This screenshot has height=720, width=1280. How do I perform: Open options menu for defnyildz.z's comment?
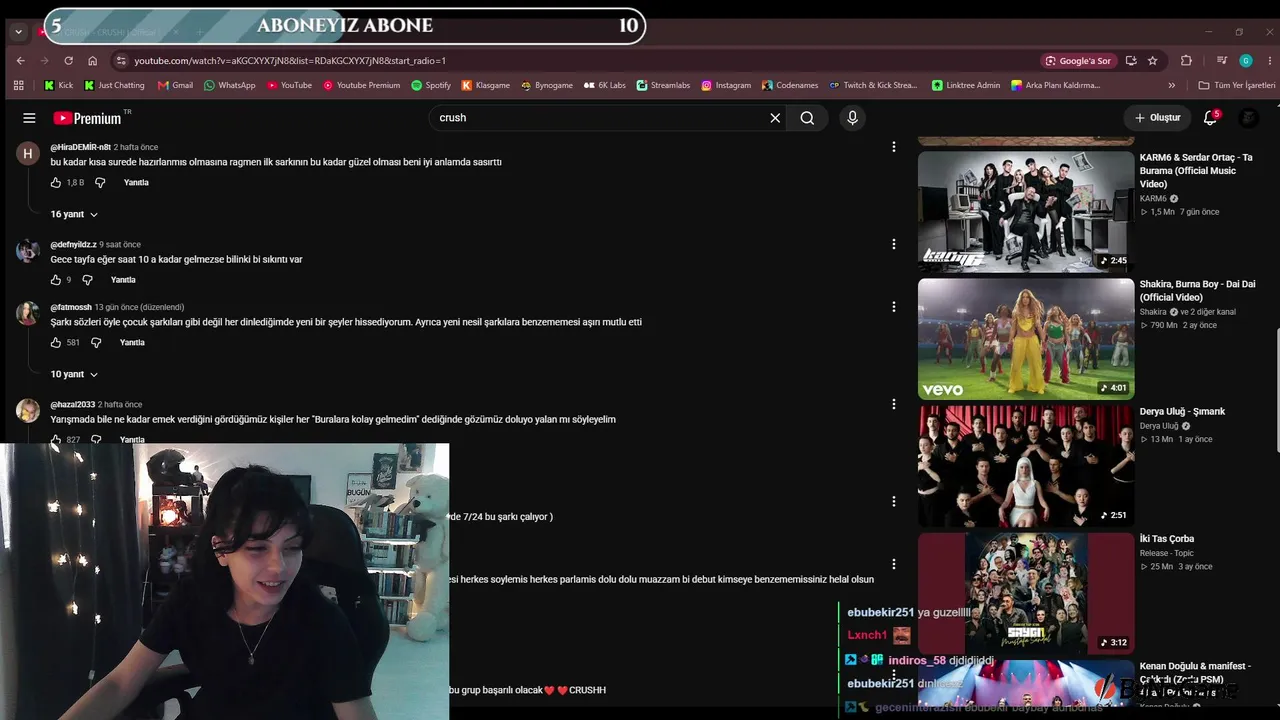tap(894, 244)
